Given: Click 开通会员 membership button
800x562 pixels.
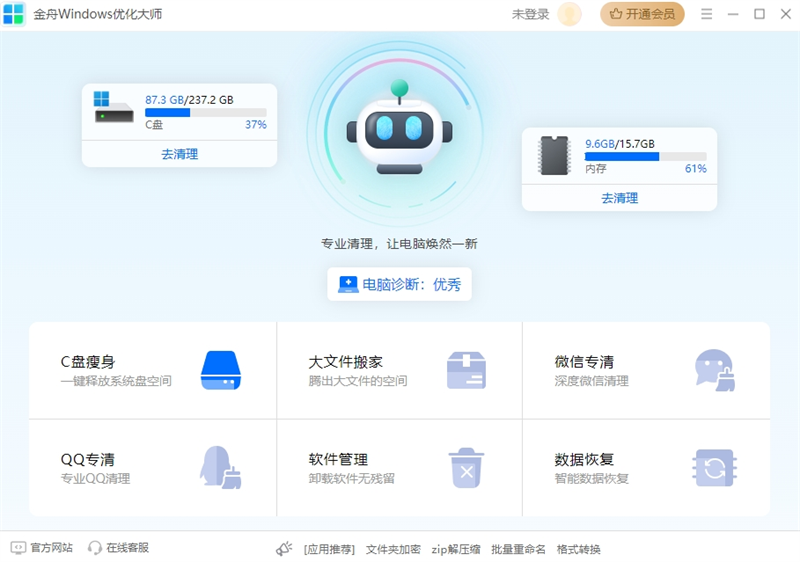Looking at the screenshot, I should 642,14.
